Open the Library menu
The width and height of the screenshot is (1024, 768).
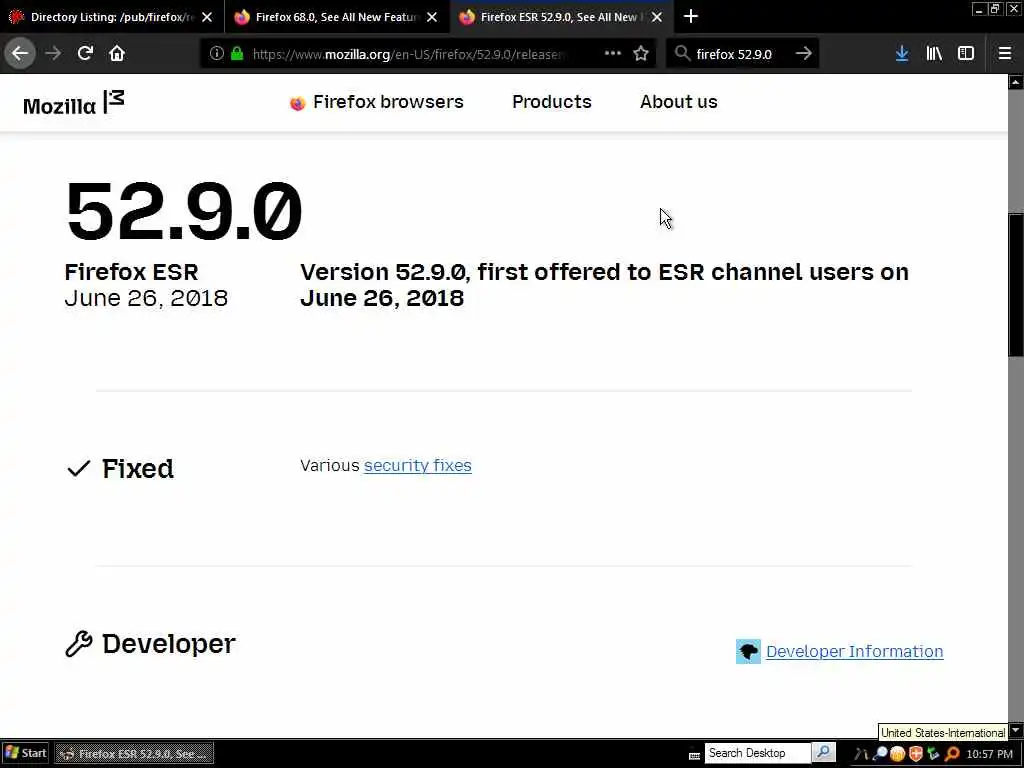point(934,54)
